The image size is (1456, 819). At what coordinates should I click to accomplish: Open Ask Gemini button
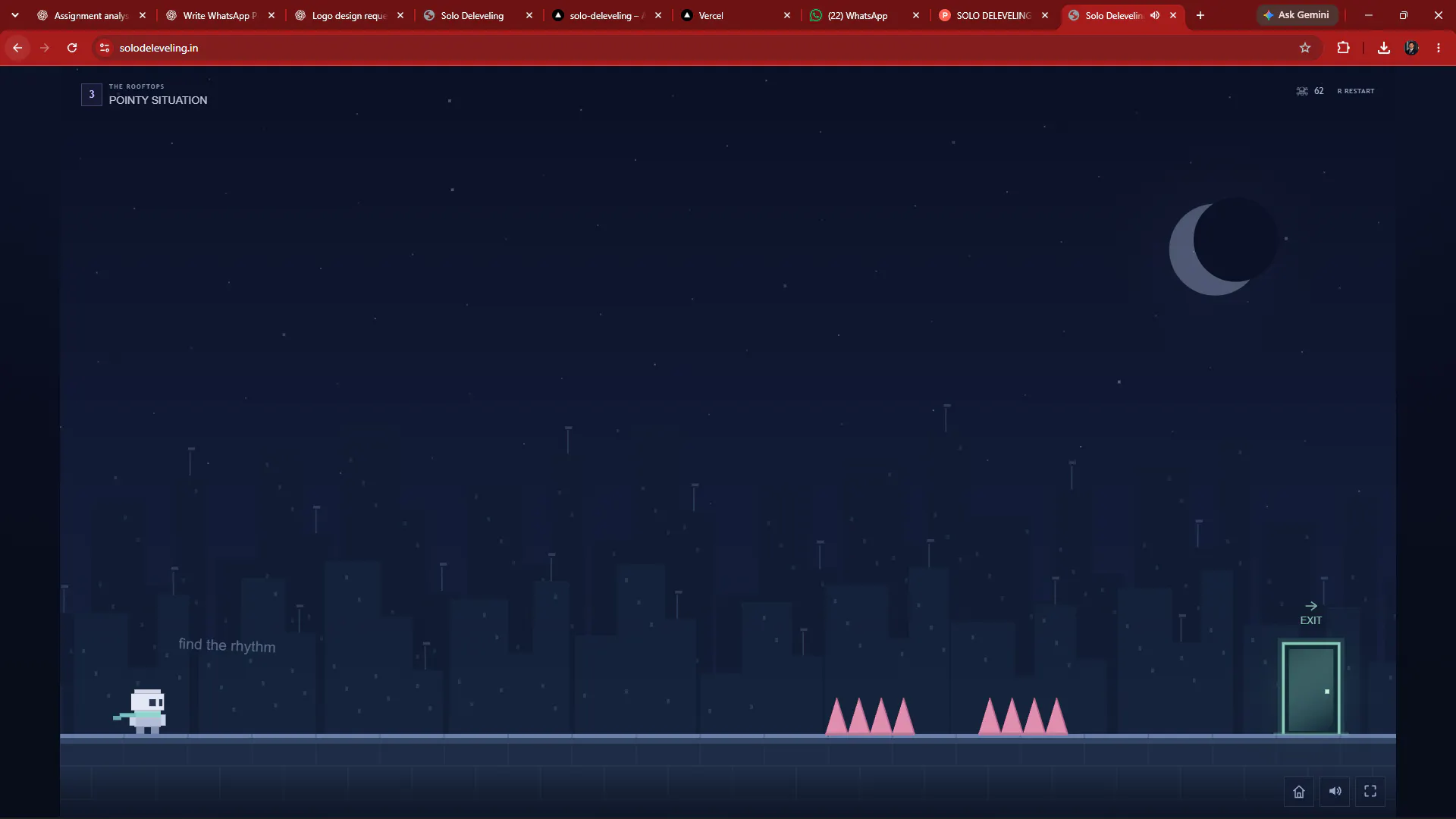pyautogui.click(x=1296, y=15)
